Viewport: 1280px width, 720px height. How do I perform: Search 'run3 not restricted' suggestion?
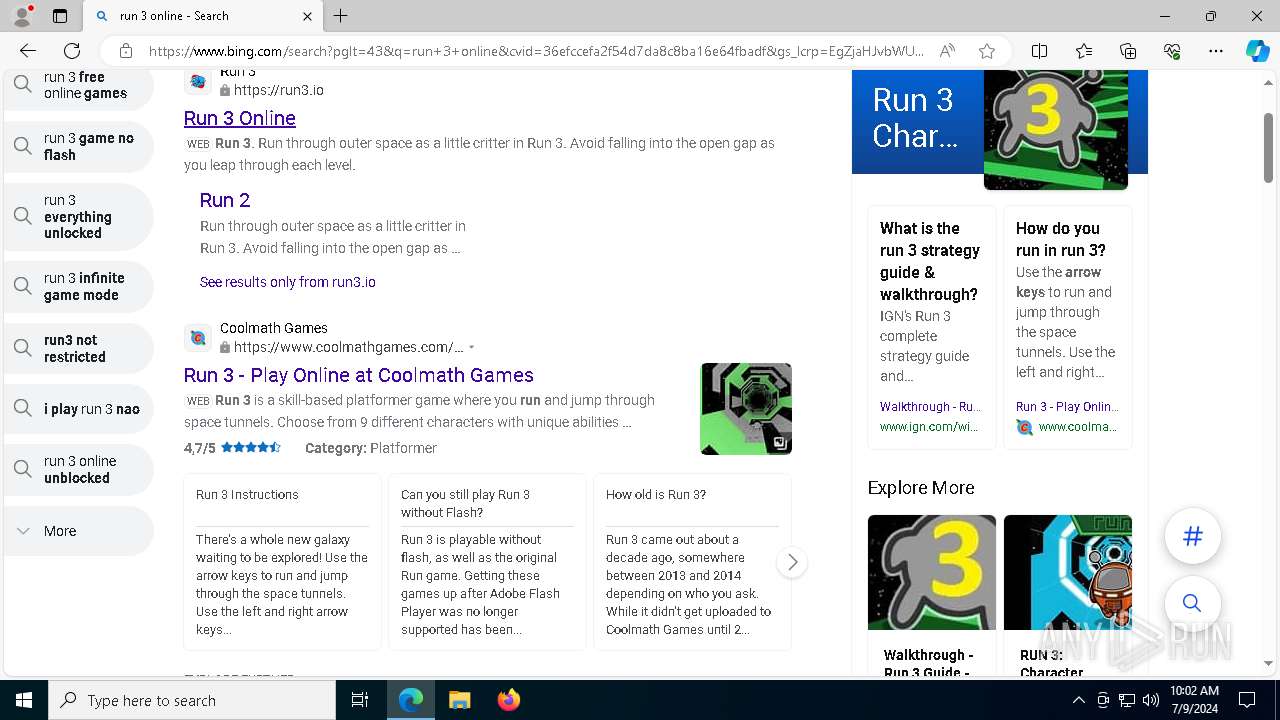coord(79,348)
